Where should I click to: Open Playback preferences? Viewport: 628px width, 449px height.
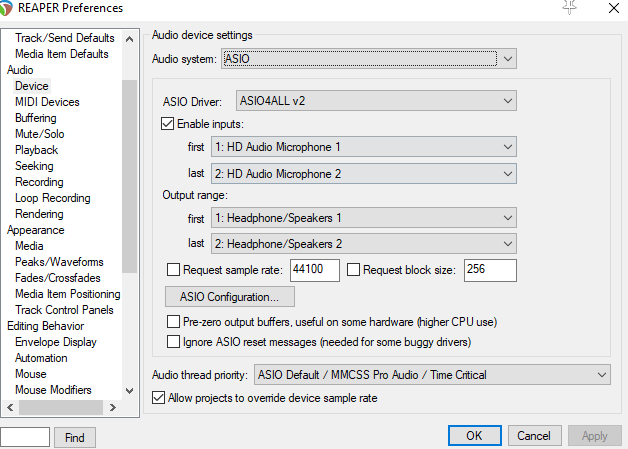[36, 150]
